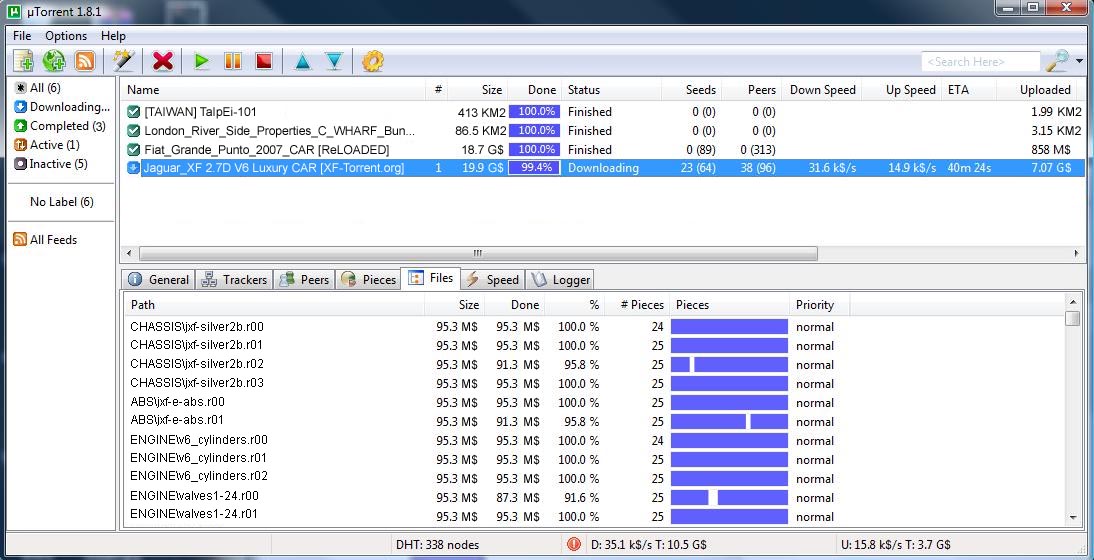Click the Create New Torrent wand icon
Image resolution: width=1094 pixels, height=560 pixels.
(x=123, y=61)
